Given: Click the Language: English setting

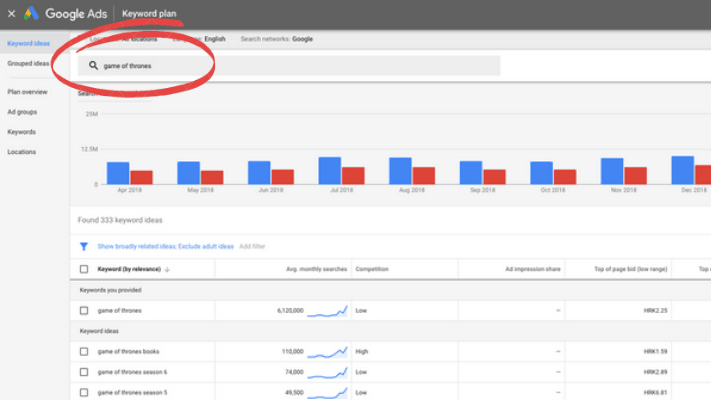Looking at the screenshot, I should [199, 39].
